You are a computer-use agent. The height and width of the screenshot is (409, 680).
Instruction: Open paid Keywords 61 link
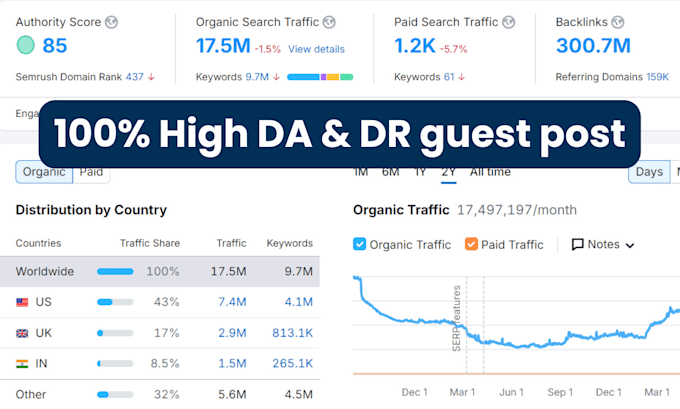point(449,77)
